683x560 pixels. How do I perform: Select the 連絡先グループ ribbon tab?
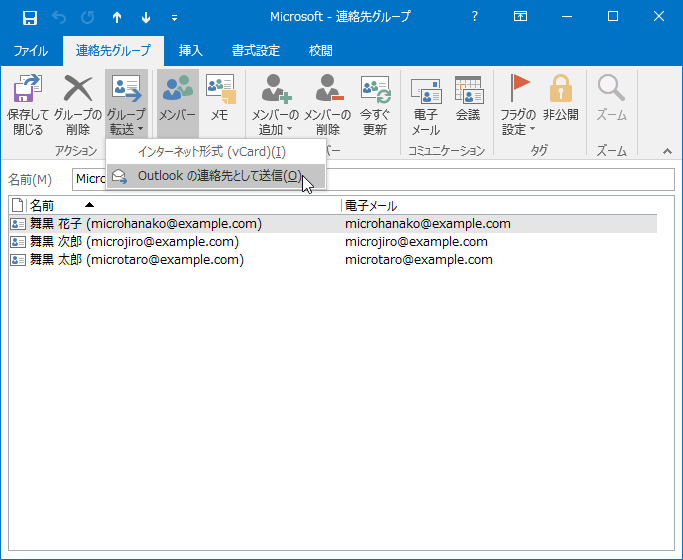point(113,51)
